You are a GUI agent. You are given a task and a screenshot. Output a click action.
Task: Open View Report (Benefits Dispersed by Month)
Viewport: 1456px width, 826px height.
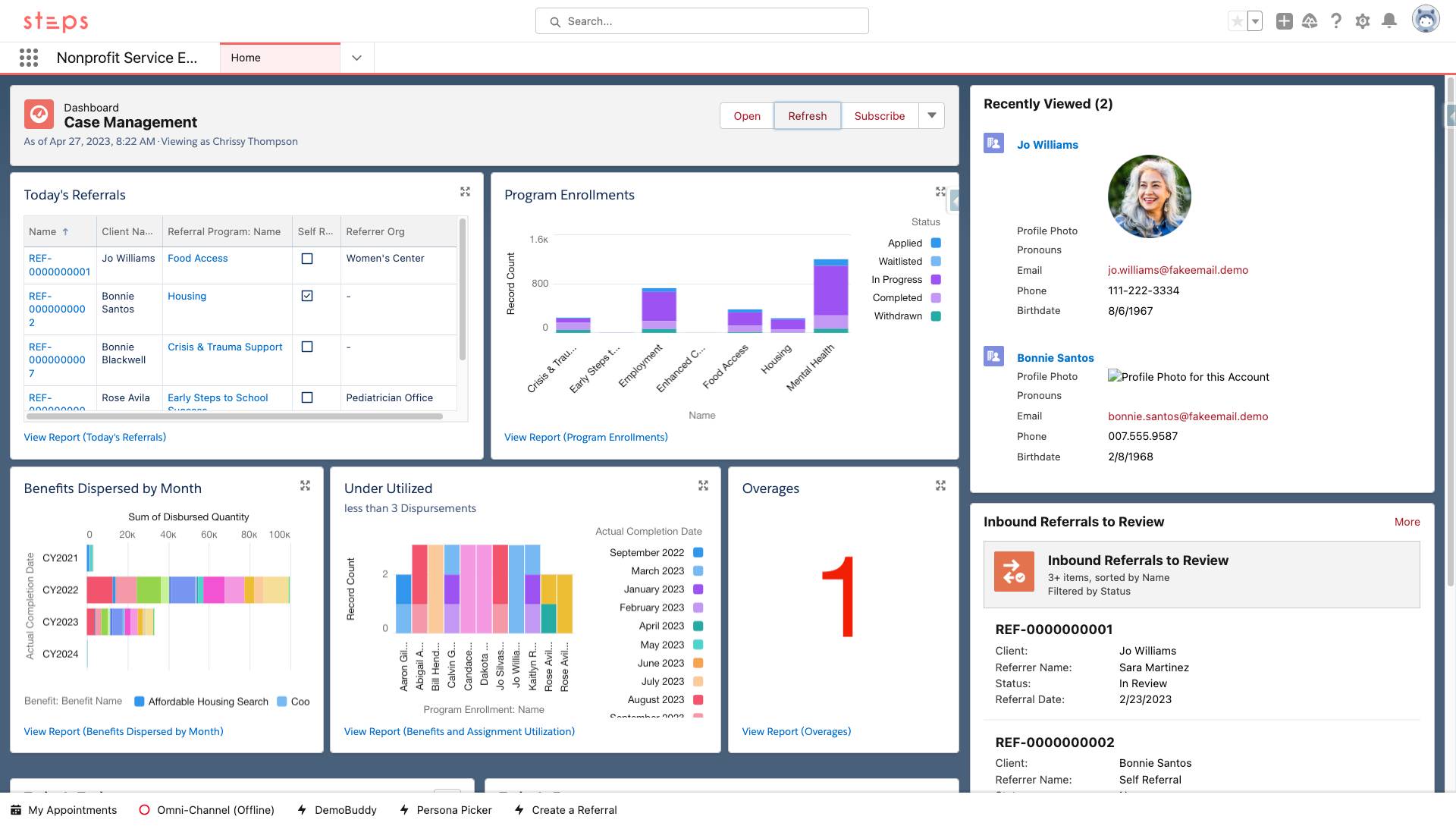[124, 731]
